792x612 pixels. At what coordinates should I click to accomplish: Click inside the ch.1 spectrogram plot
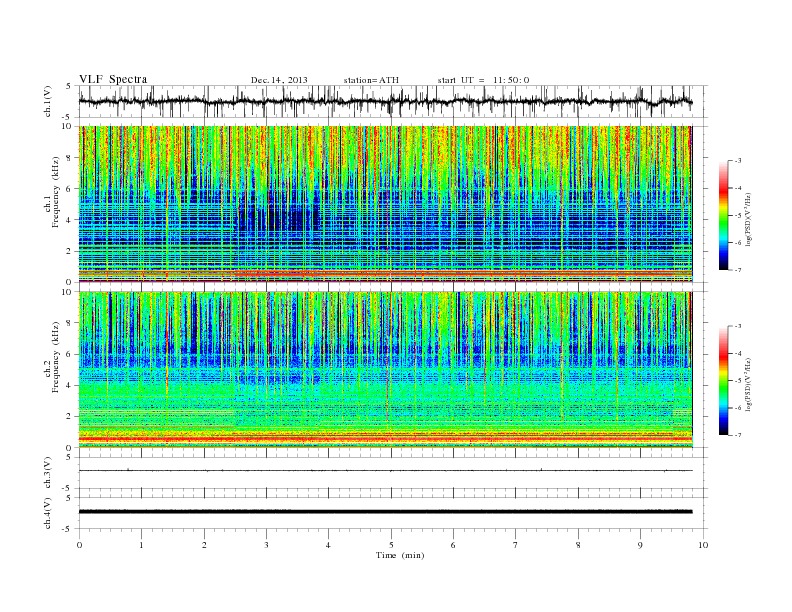coord(386,204)
